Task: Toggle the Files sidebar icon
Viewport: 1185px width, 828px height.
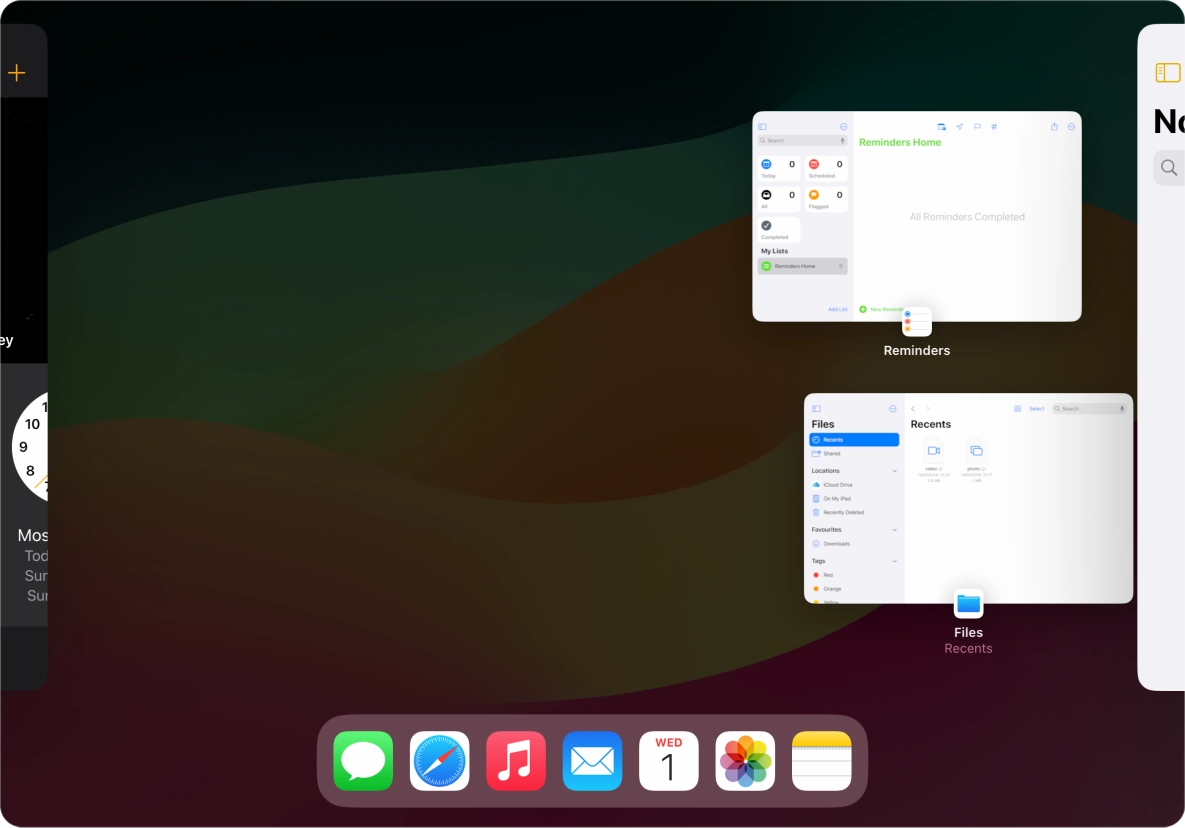Action: coord(816,409)
